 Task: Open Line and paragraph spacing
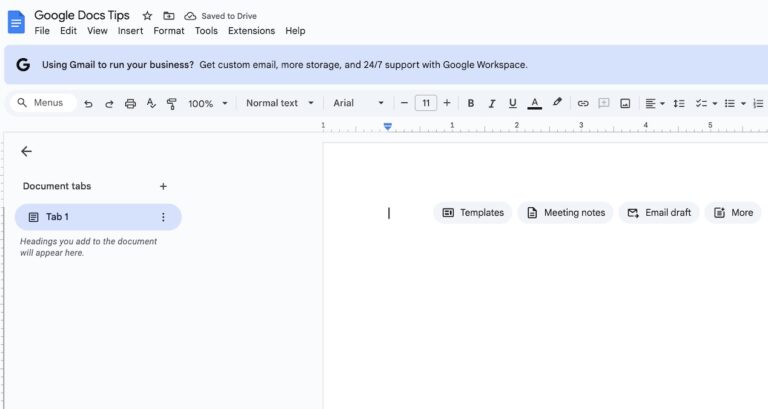pyautogui.click(x=679, y=103)
